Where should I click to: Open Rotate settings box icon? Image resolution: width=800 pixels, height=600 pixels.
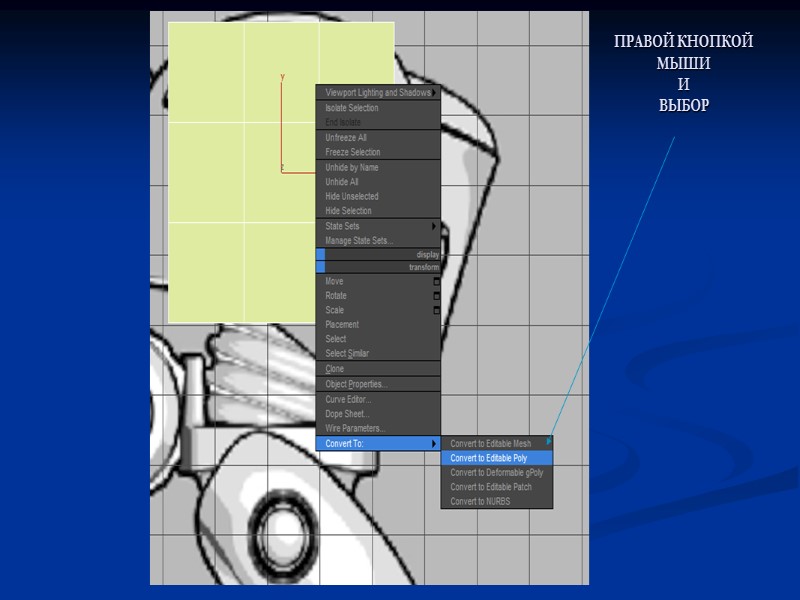point(436,296)
